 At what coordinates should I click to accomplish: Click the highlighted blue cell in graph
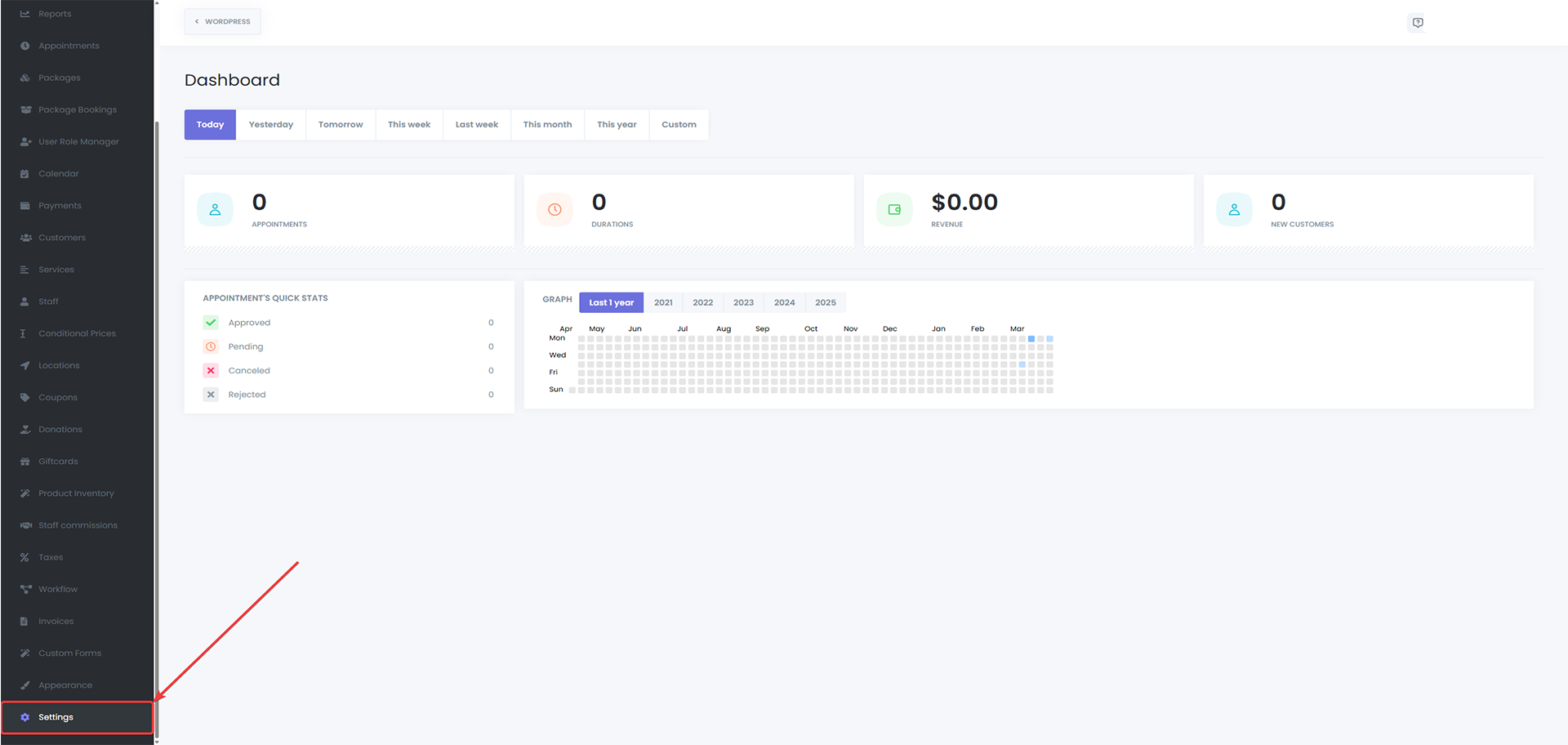1031,339
